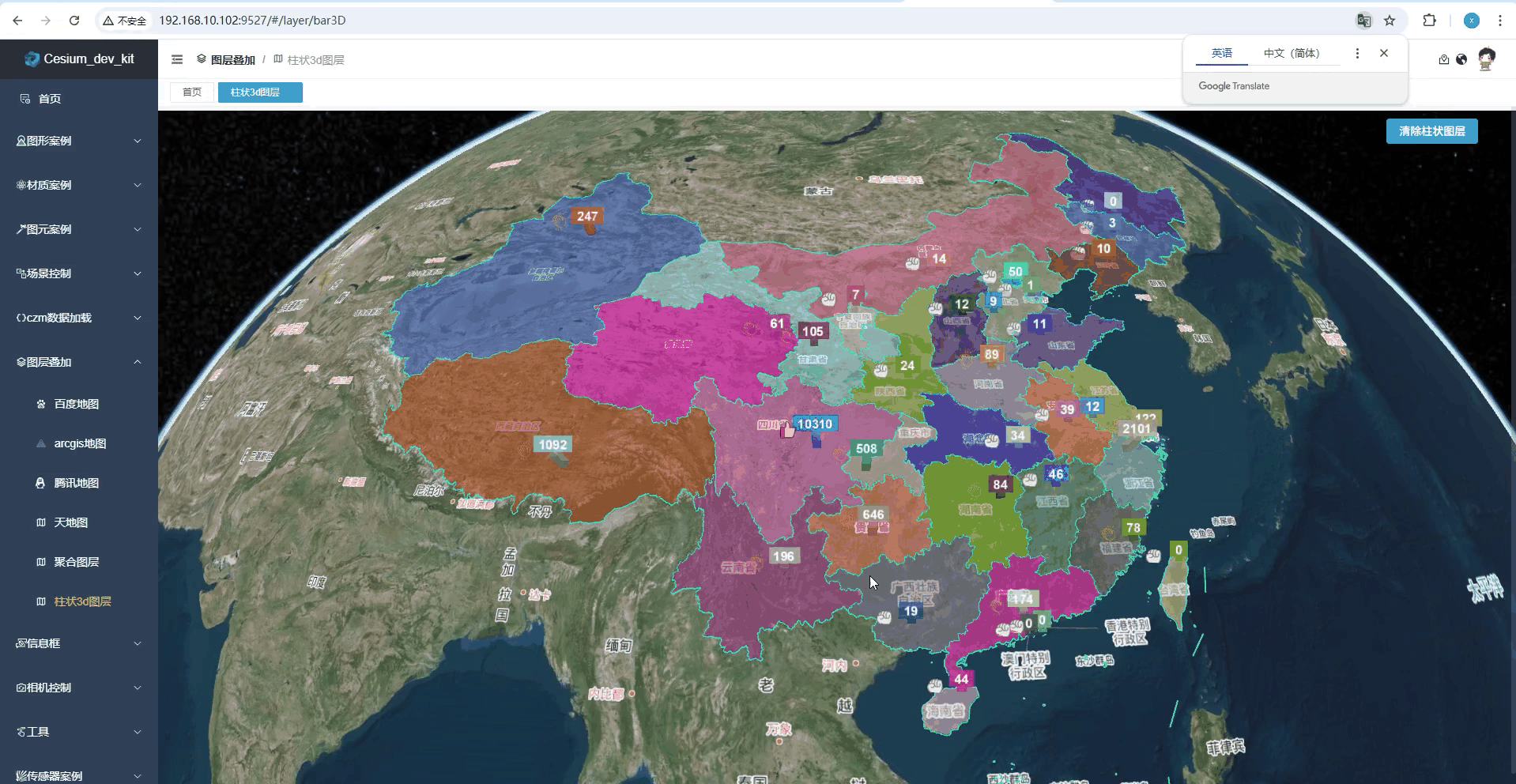Click the czm数据加载 braces icon
This screenshot has height=784, width=1516.
(x=21, y=318)
